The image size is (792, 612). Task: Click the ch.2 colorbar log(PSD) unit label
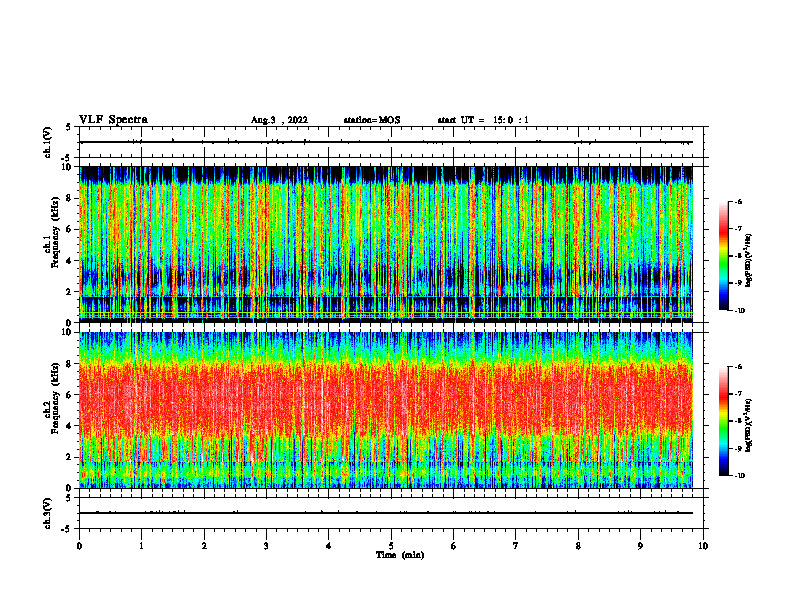click(749, 425)
